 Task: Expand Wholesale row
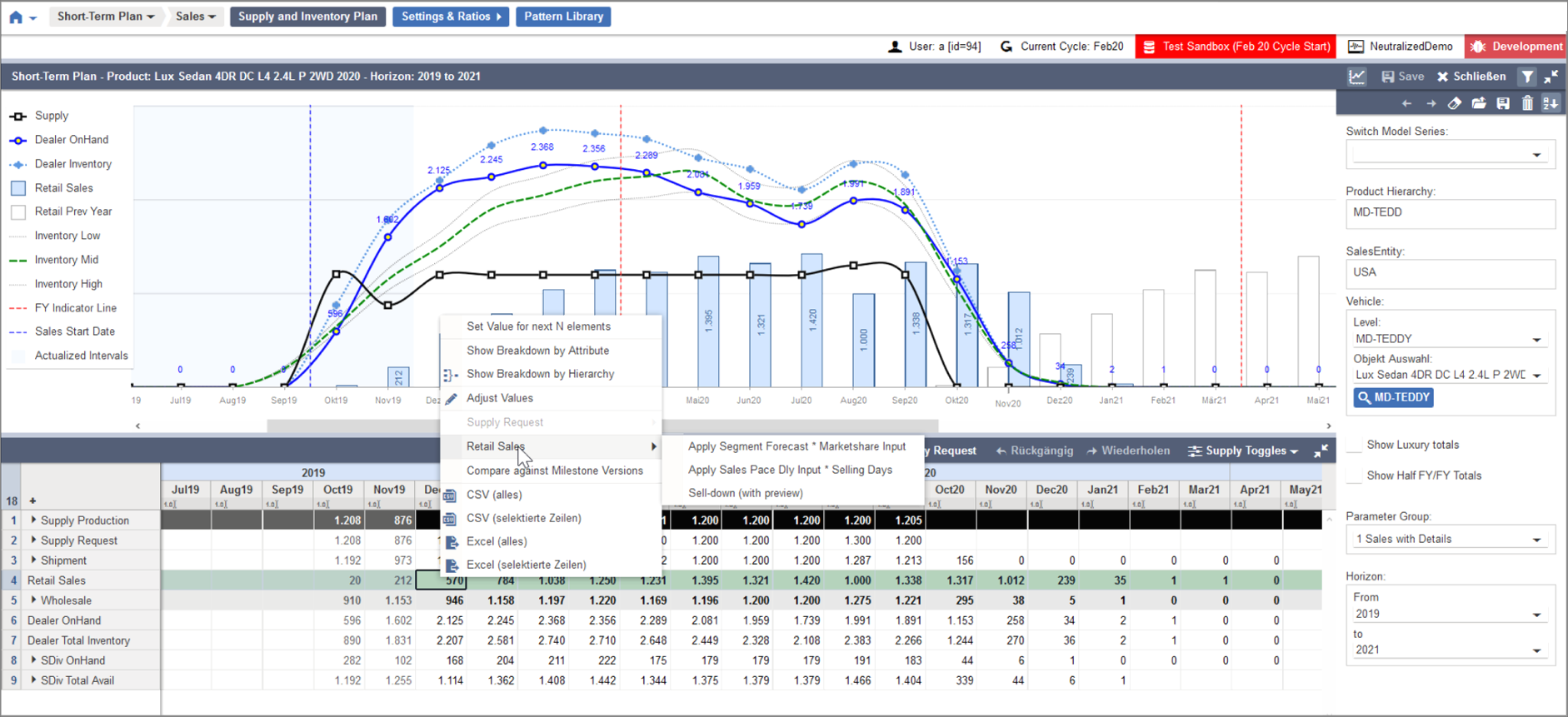pos(34,600)
